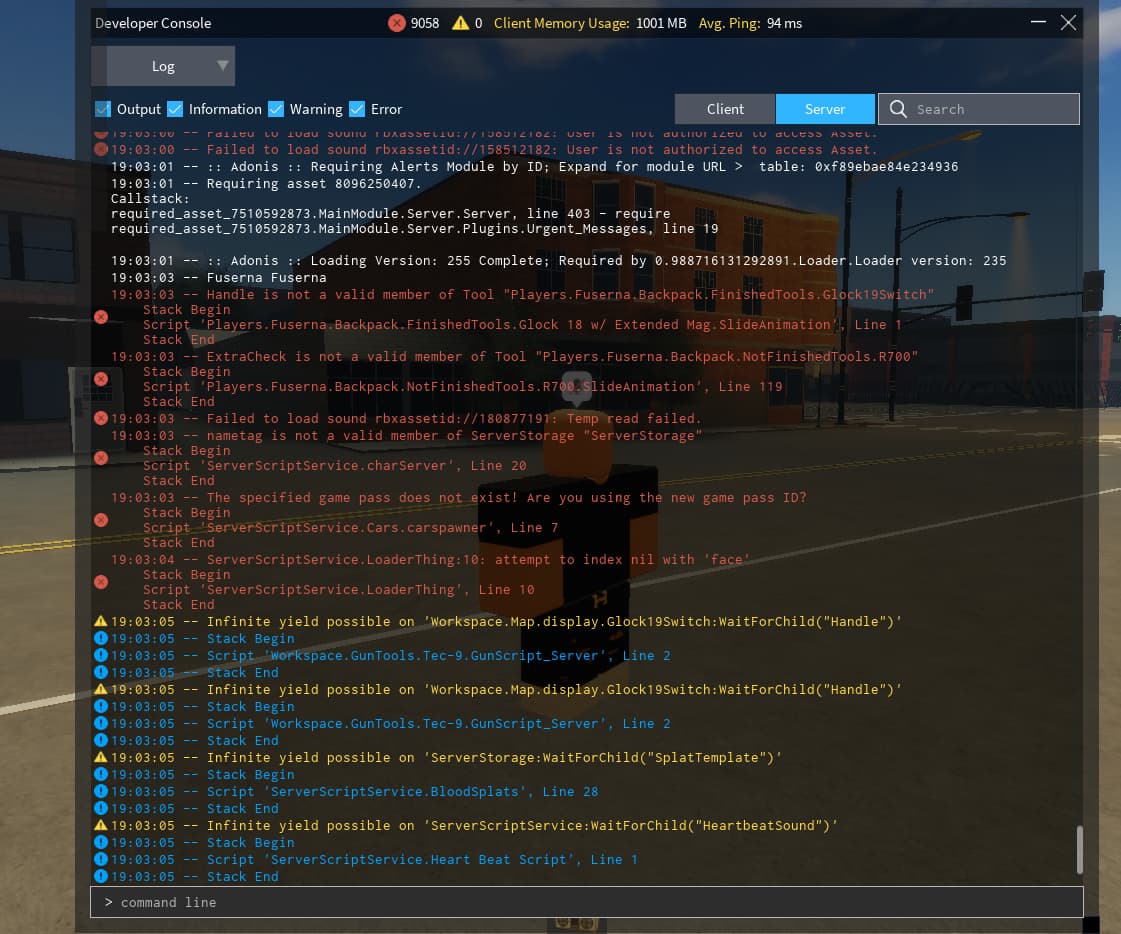Image resolution: width=1121 pixels, height=934 pixels.
Task: Select the Server tab
Action: pos(825,108)
